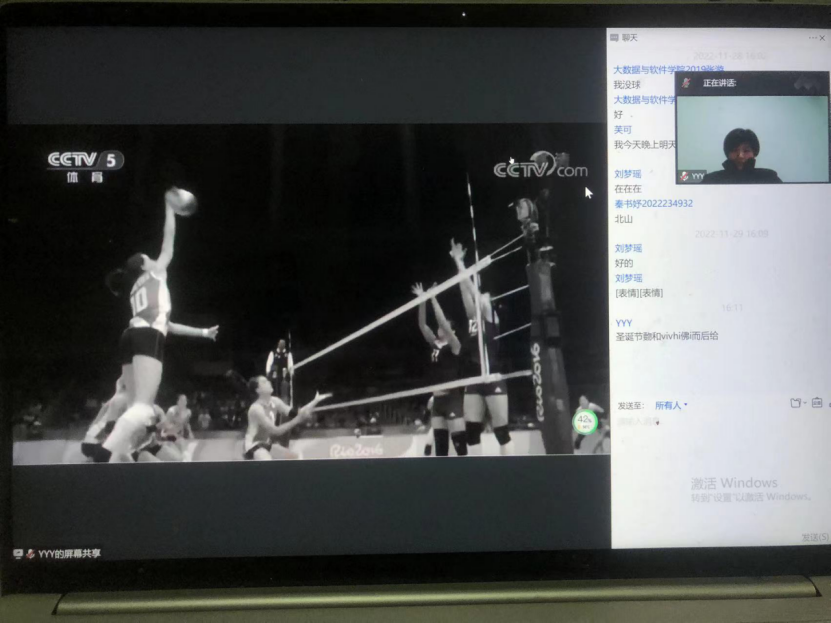Click the YYY sender name in chat

(623, 323)
